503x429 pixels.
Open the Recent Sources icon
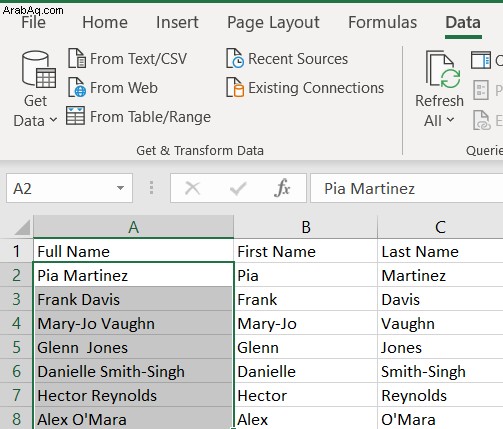pos(235,58)
